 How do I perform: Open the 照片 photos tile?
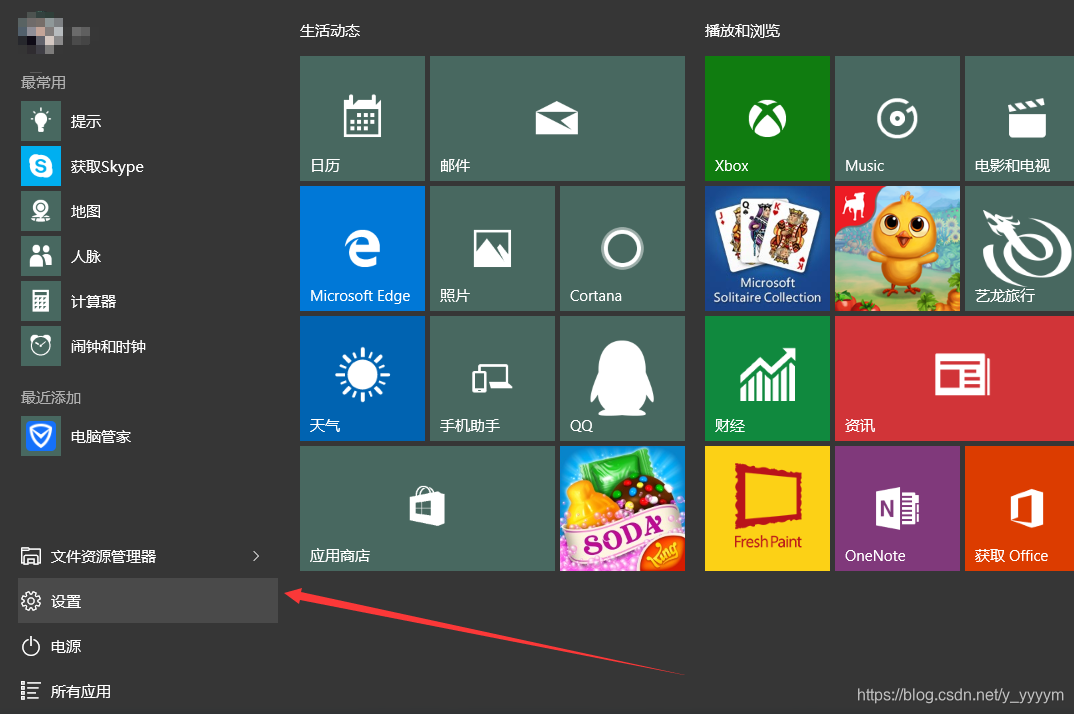(492, 249)
